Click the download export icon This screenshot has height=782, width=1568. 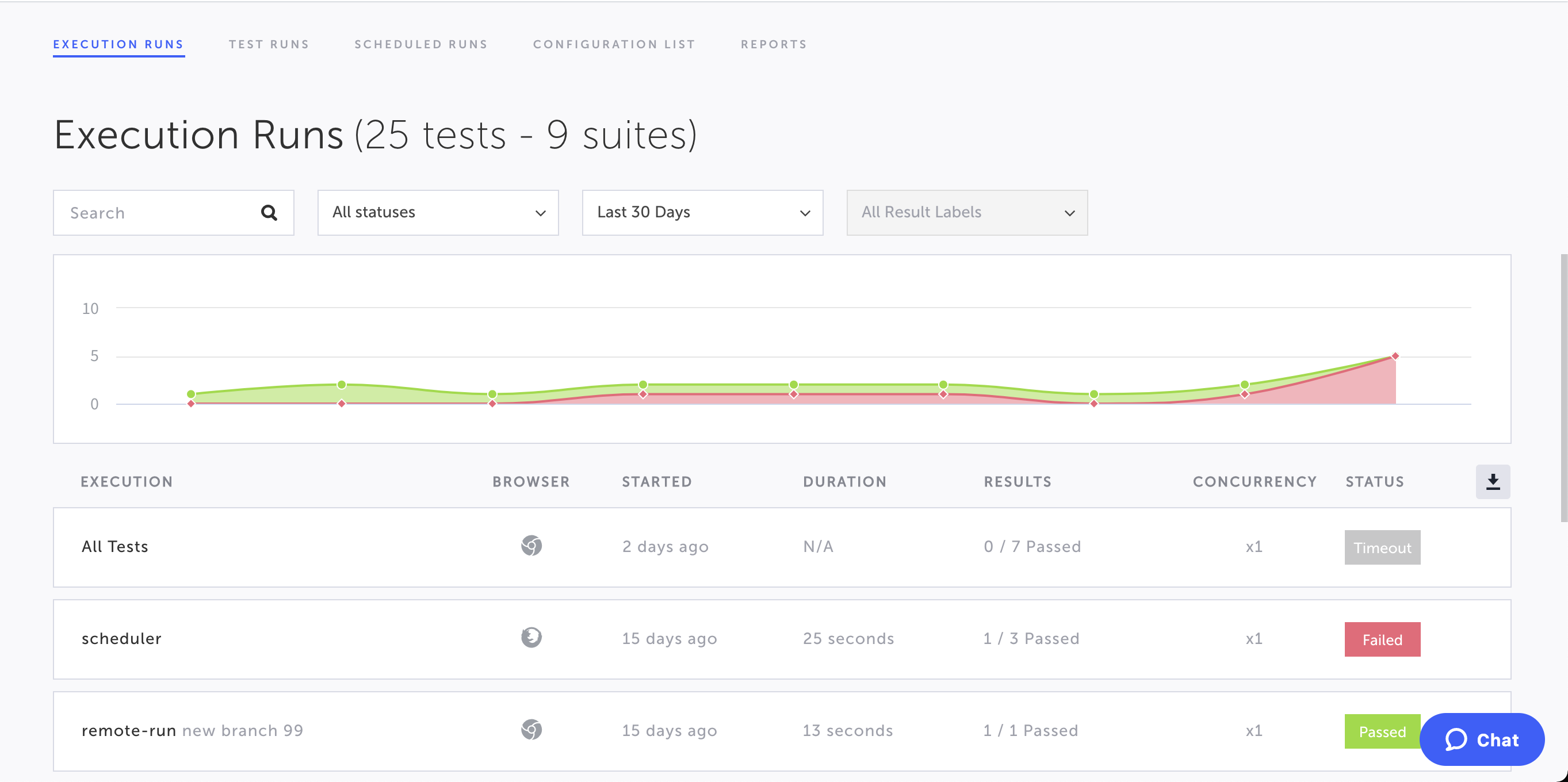pos(1493,482)
